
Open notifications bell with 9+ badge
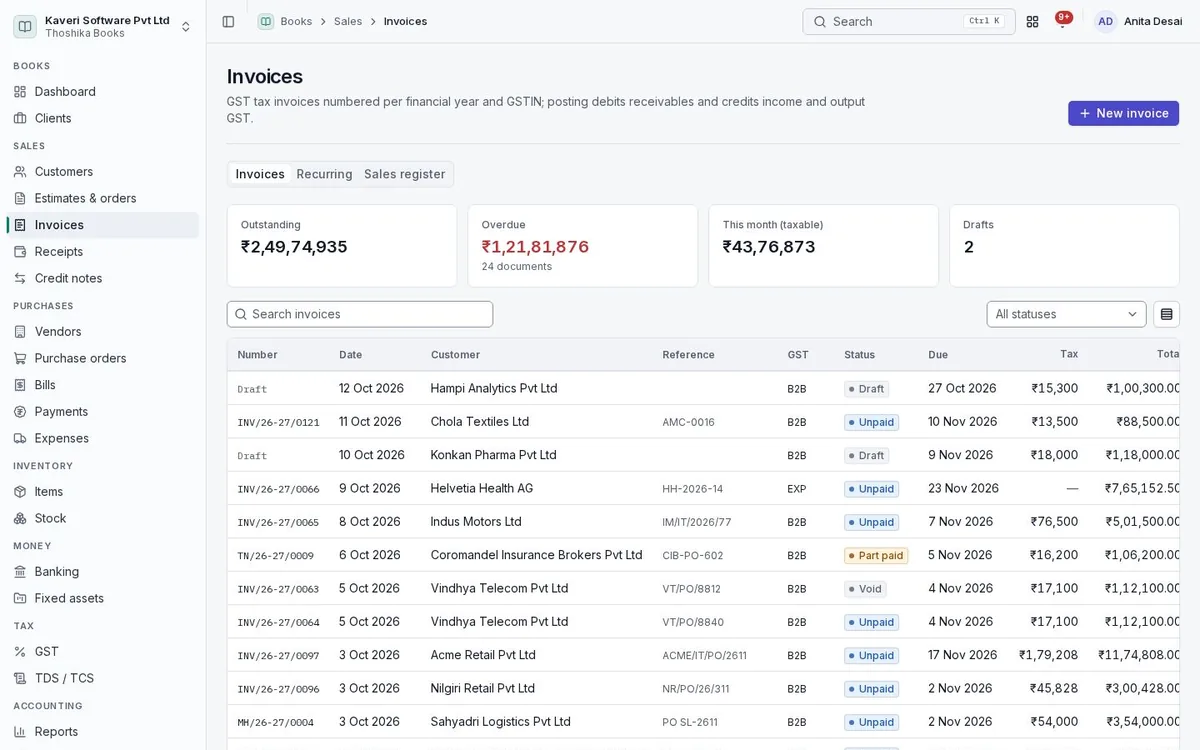click(1062, 21)
